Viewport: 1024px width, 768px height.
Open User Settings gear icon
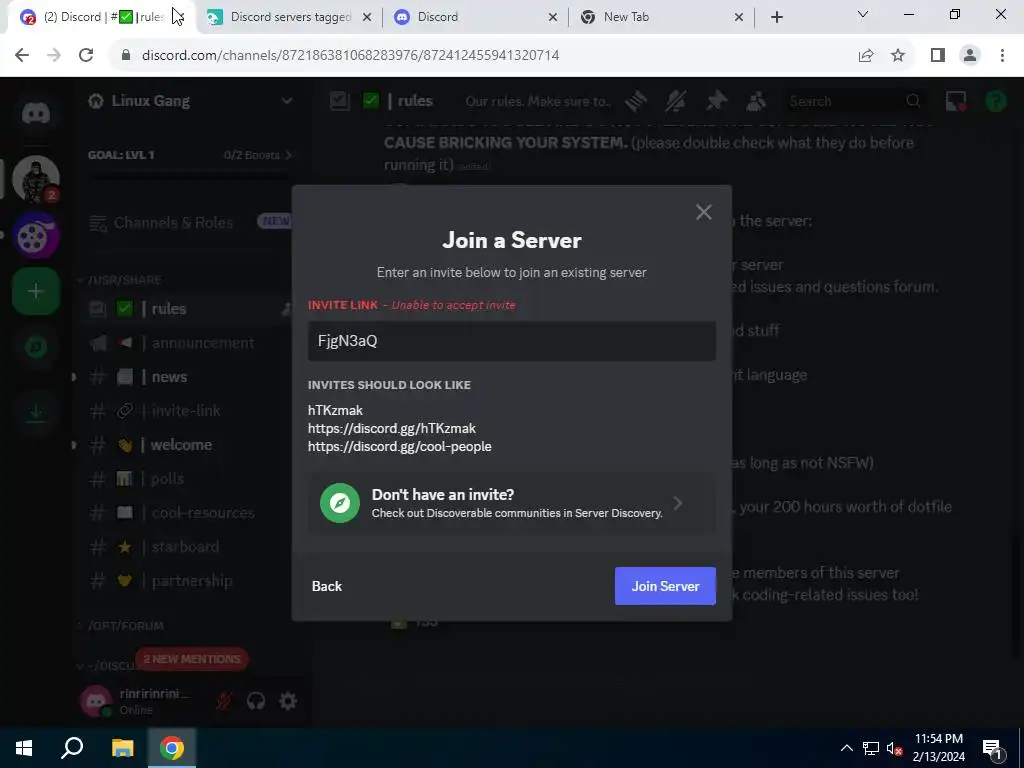[x=288, y=701]
